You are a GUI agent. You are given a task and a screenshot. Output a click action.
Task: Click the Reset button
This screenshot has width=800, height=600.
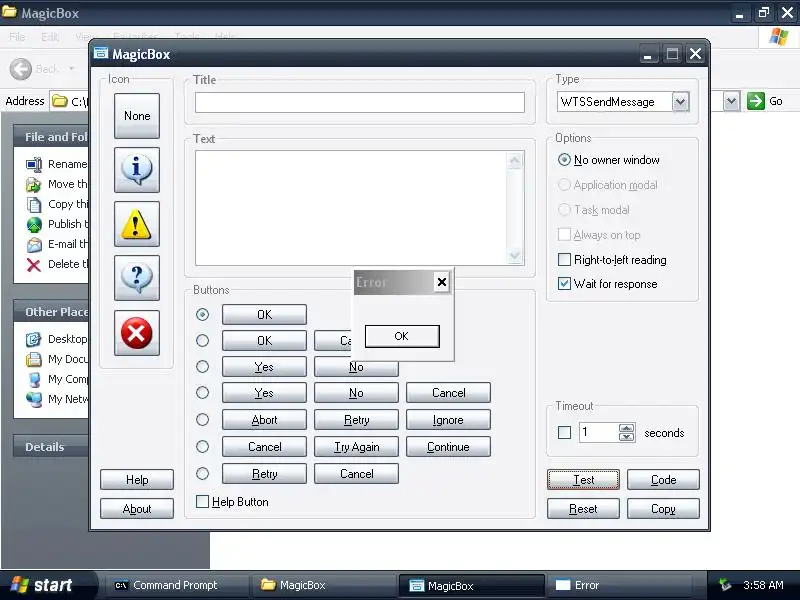click(x=583, y=509)
